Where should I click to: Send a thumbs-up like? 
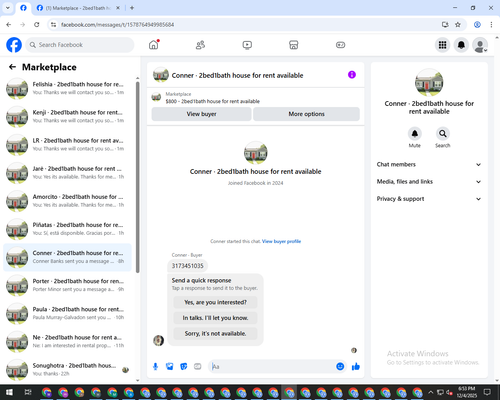tap(356, 367)
